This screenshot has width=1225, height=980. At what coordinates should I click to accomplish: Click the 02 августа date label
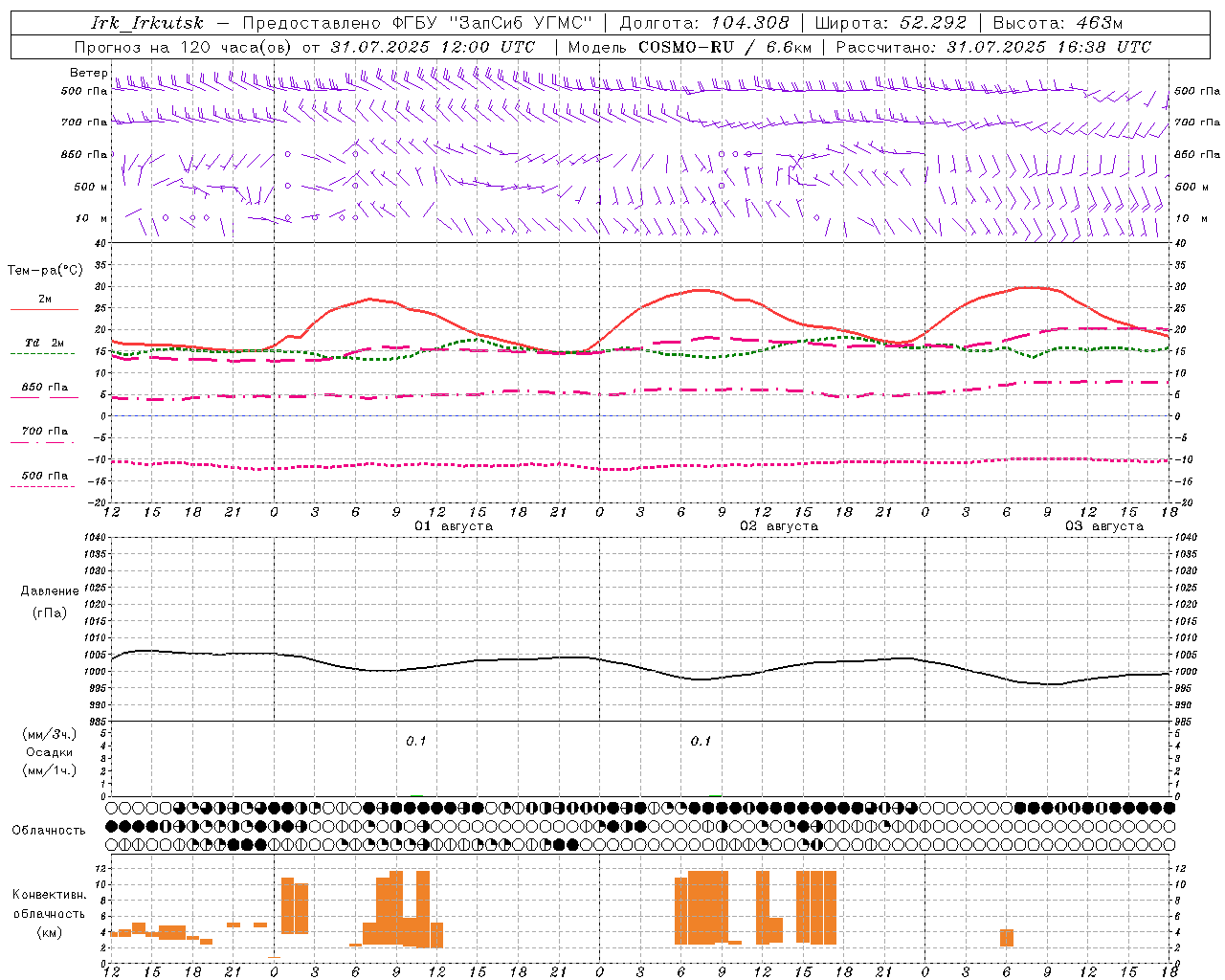click(x=779, y=526)
